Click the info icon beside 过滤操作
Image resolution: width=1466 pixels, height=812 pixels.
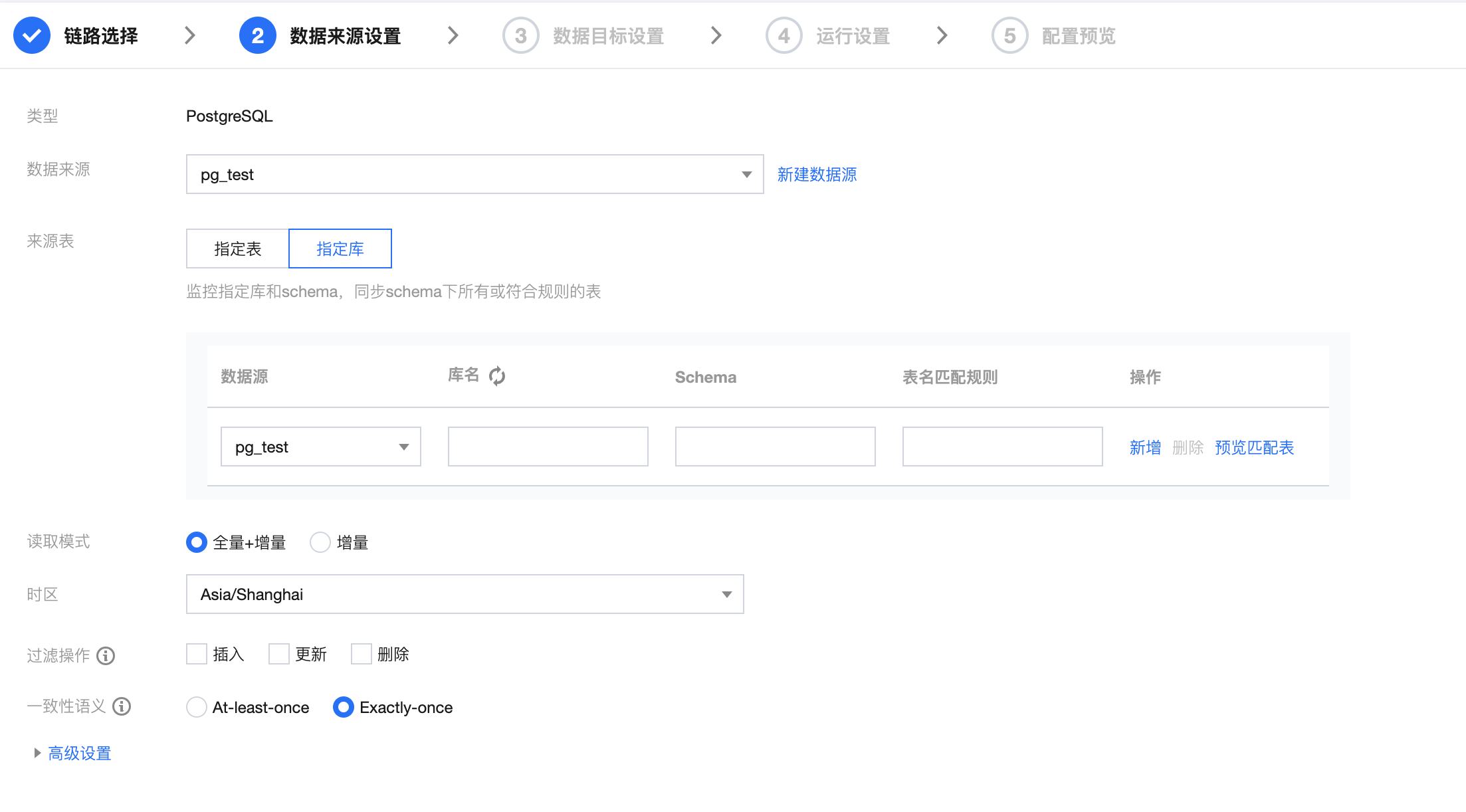click(106, 656)
